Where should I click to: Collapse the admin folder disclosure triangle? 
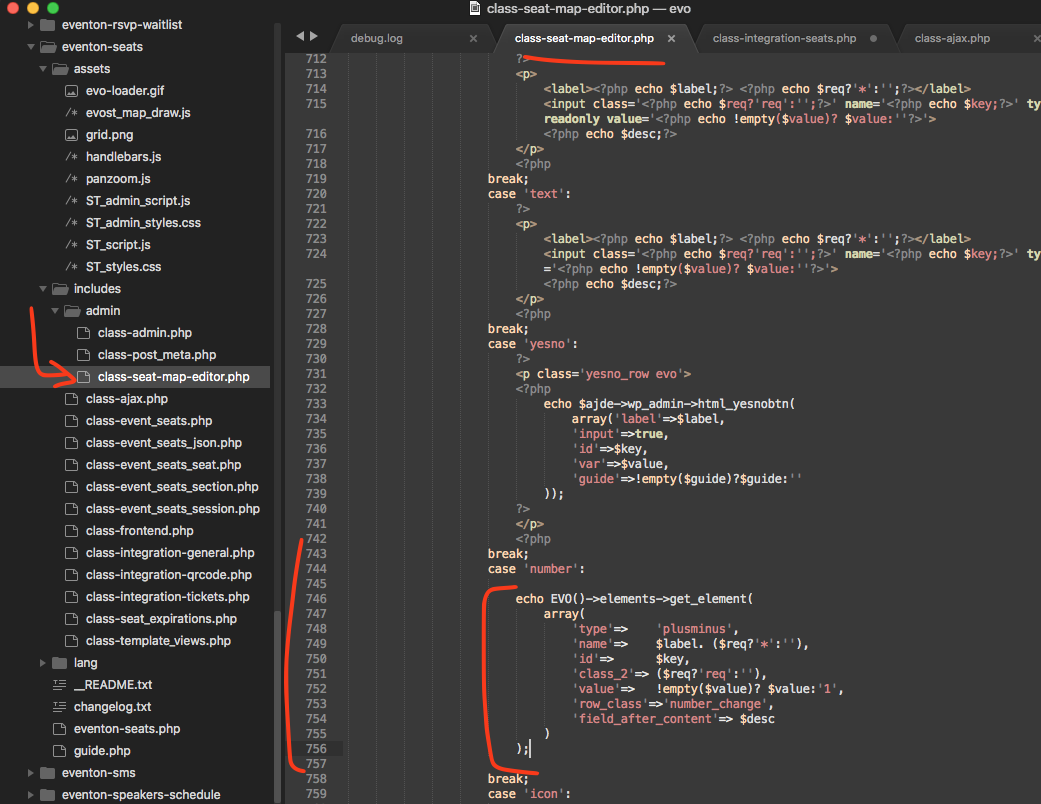55,311
